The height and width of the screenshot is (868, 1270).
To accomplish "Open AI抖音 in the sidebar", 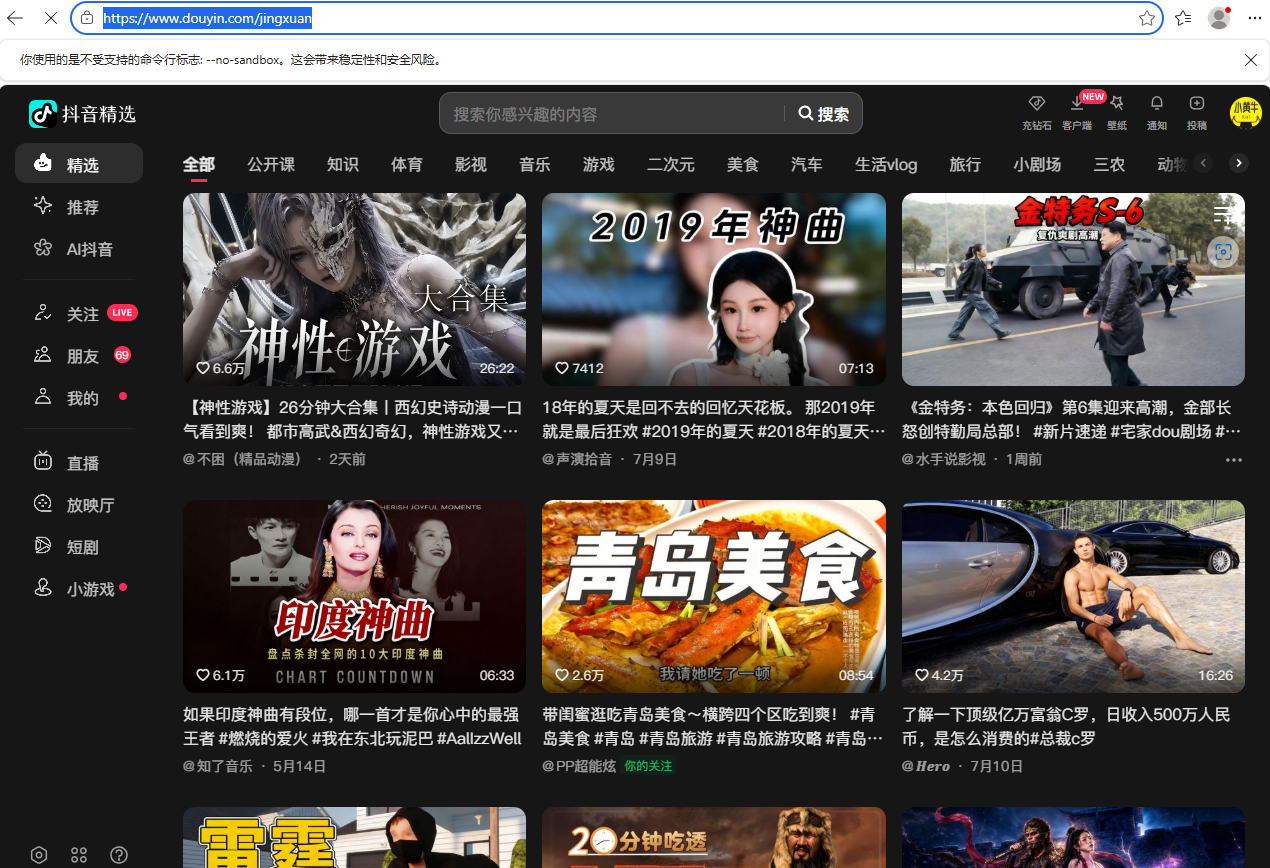I will 79,249.
